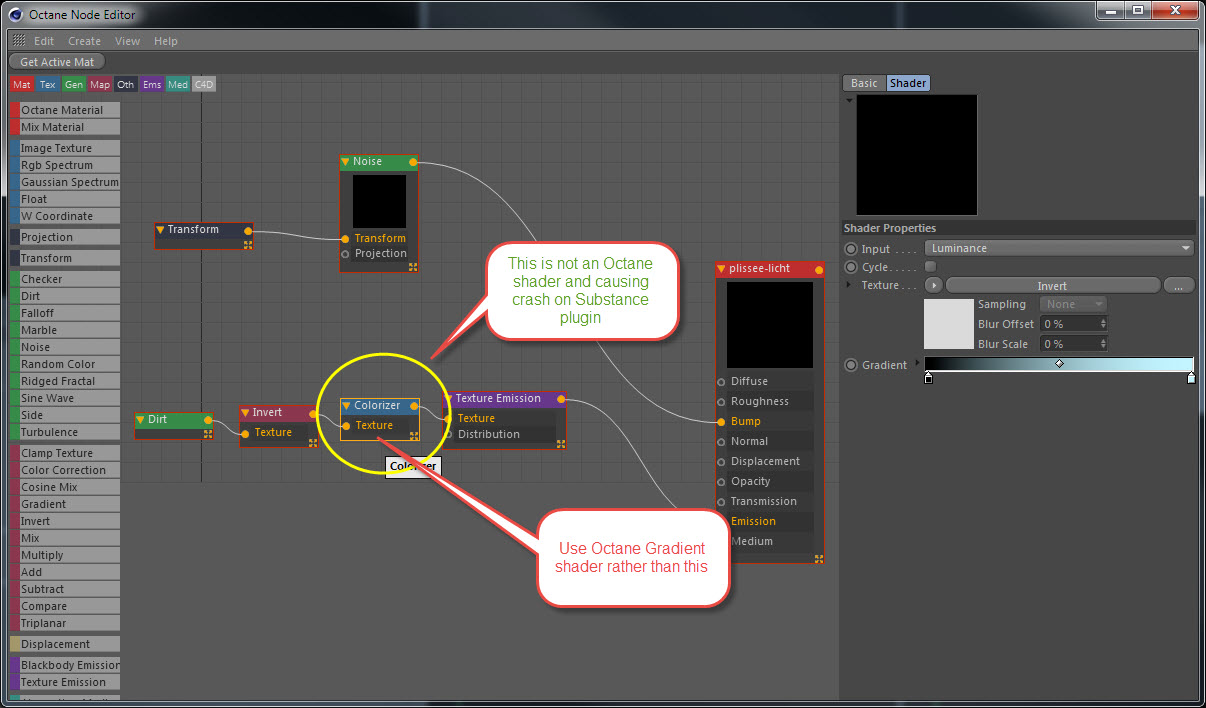Click the Invert texture button
Screen dimensions: 1206x708
point(1052,285)
